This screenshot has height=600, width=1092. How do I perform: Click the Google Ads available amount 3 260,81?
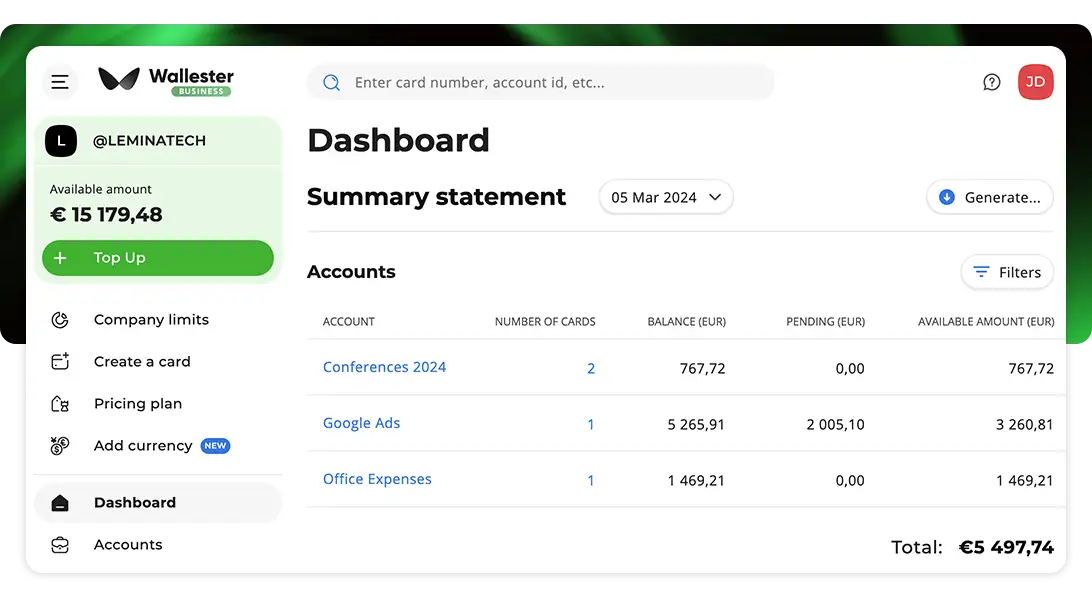(x=1024, y=424)
